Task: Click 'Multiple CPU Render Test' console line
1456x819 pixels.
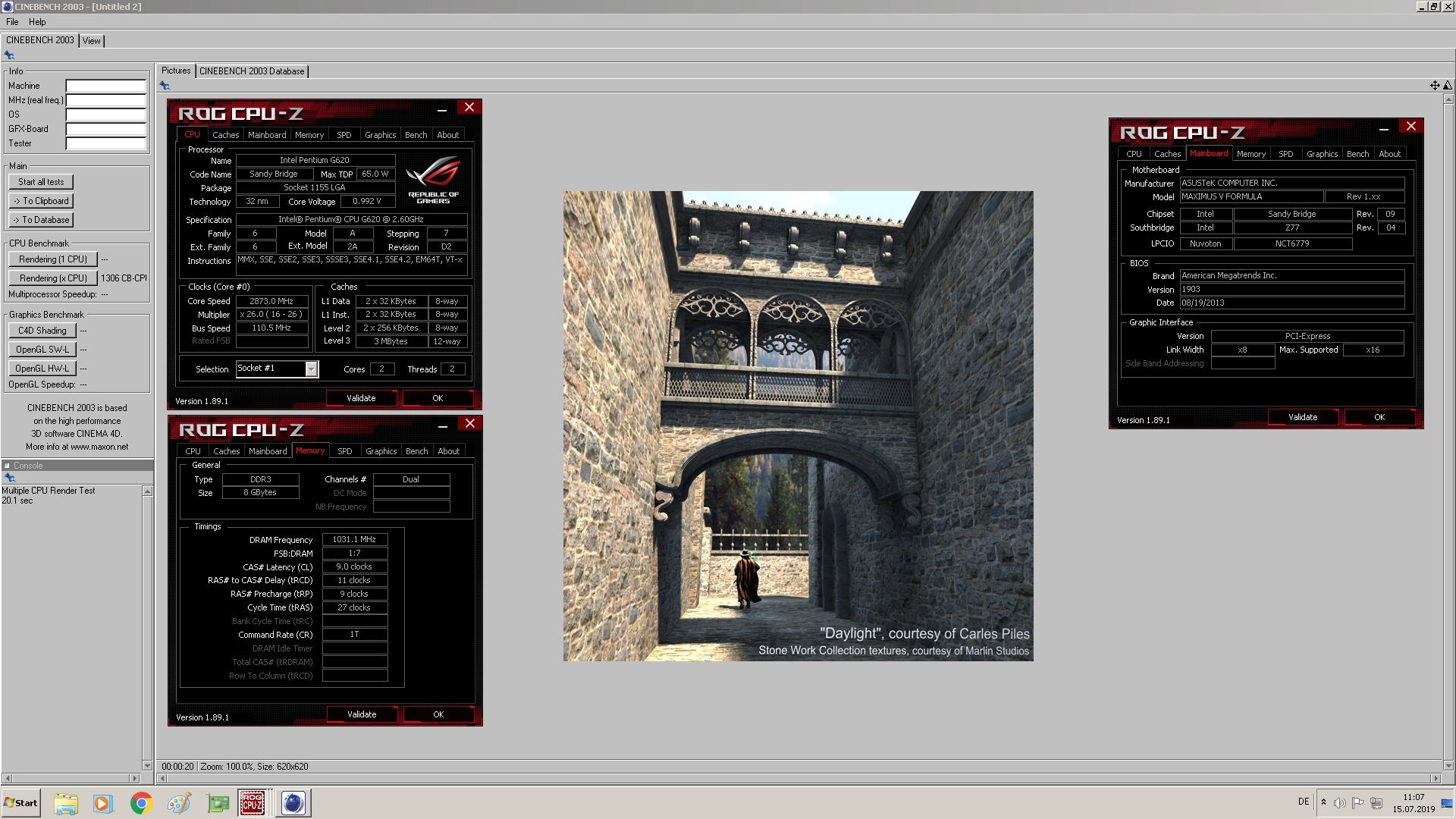Action: (49, 491)
